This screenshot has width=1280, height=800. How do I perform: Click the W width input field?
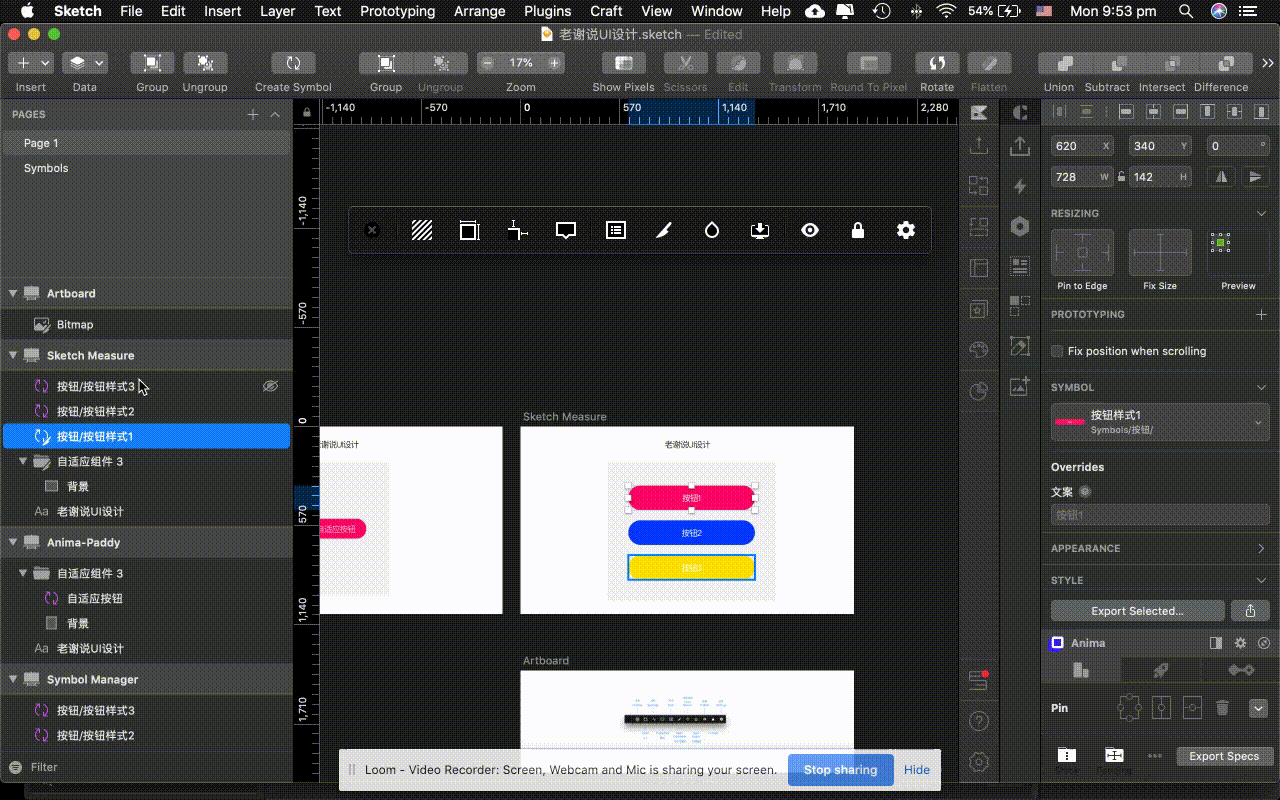[1083, 176]
